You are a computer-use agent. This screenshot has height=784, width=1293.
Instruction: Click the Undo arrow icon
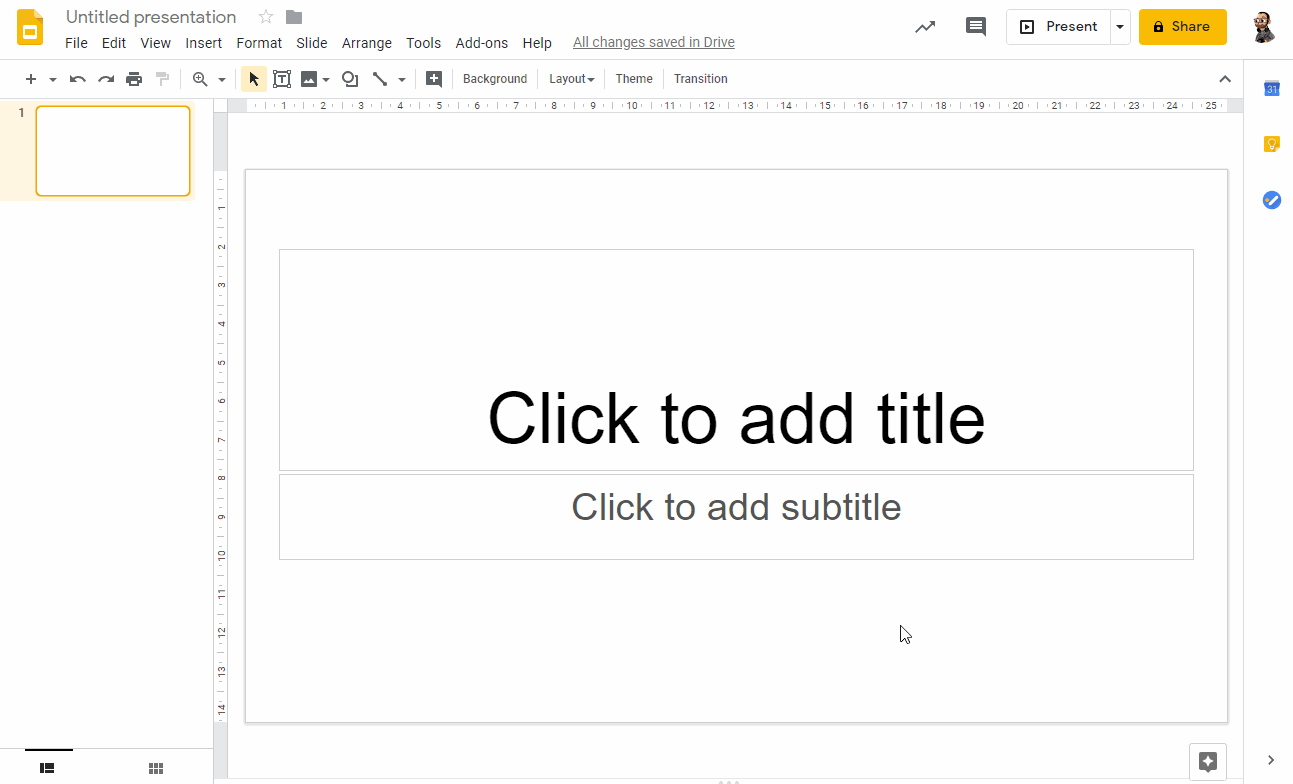tap(77, 79)
